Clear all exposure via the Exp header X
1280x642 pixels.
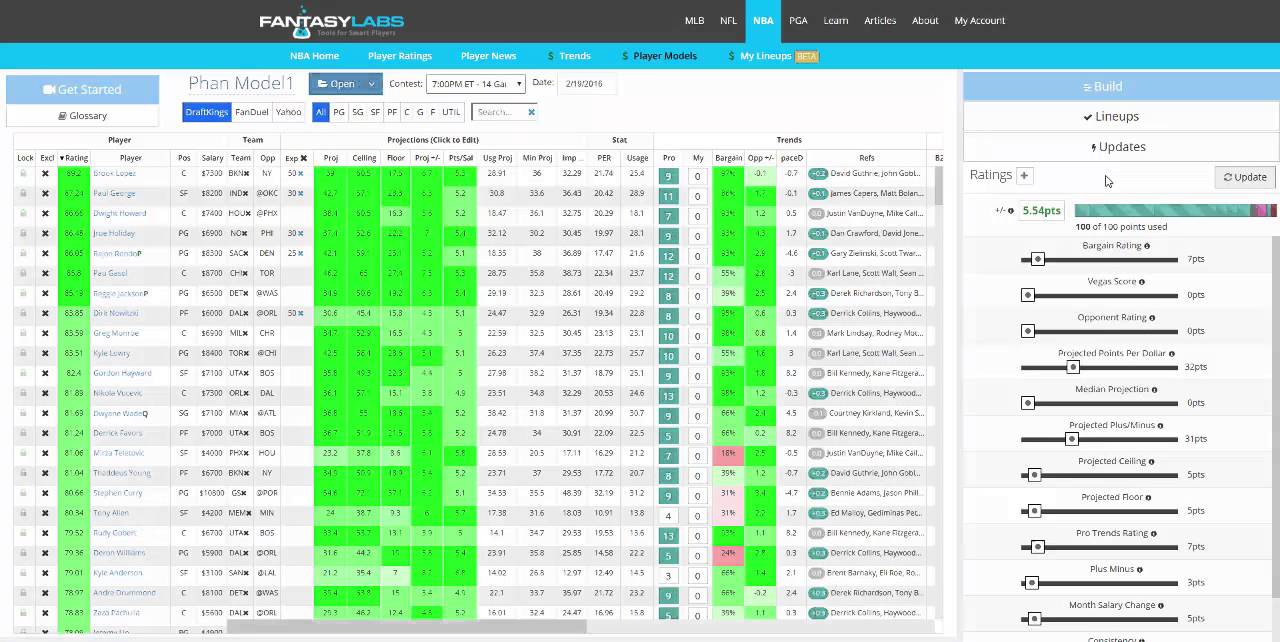303,158
